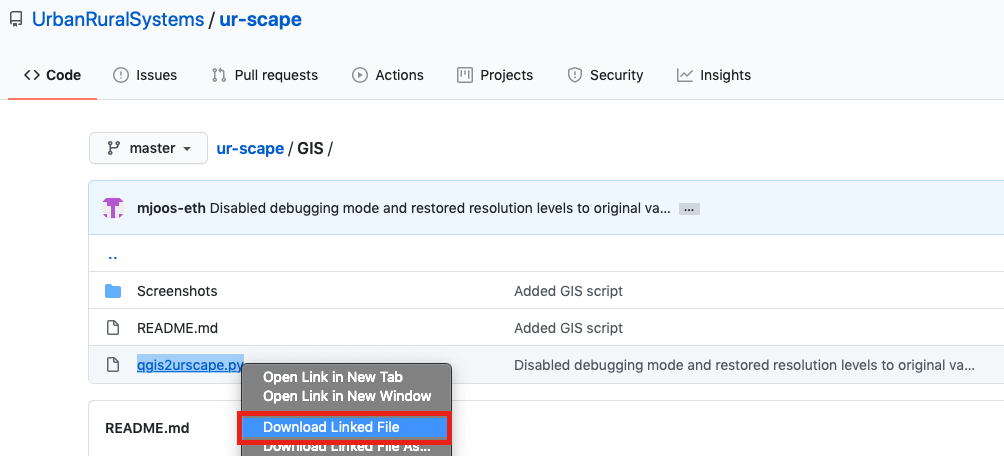Open the README.md file in the list
This screenshot has width=1004, height=456.
(177, 329)
